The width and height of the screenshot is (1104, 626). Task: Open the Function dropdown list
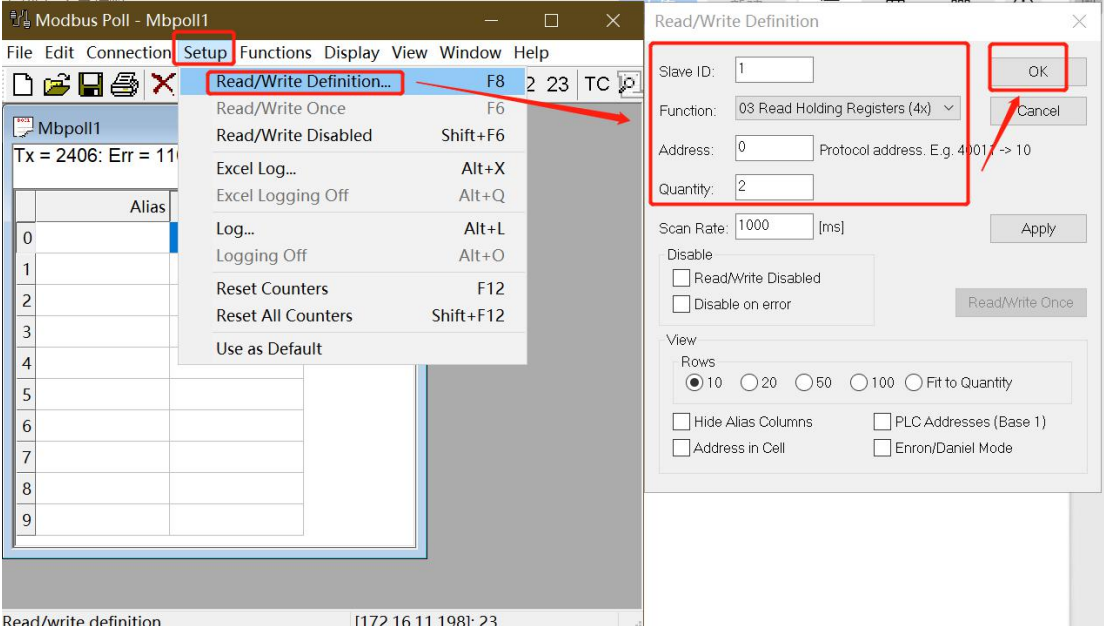pos(847,108)
